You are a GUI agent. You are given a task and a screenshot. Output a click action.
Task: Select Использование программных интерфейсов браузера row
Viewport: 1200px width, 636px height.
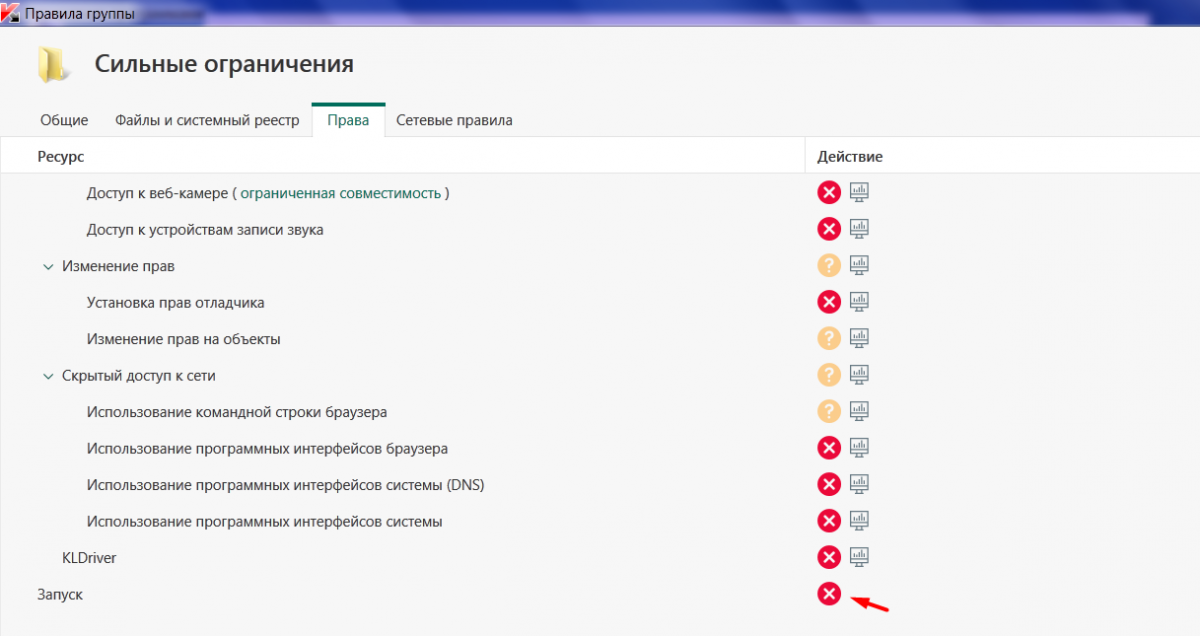click(x=600, y=447)
